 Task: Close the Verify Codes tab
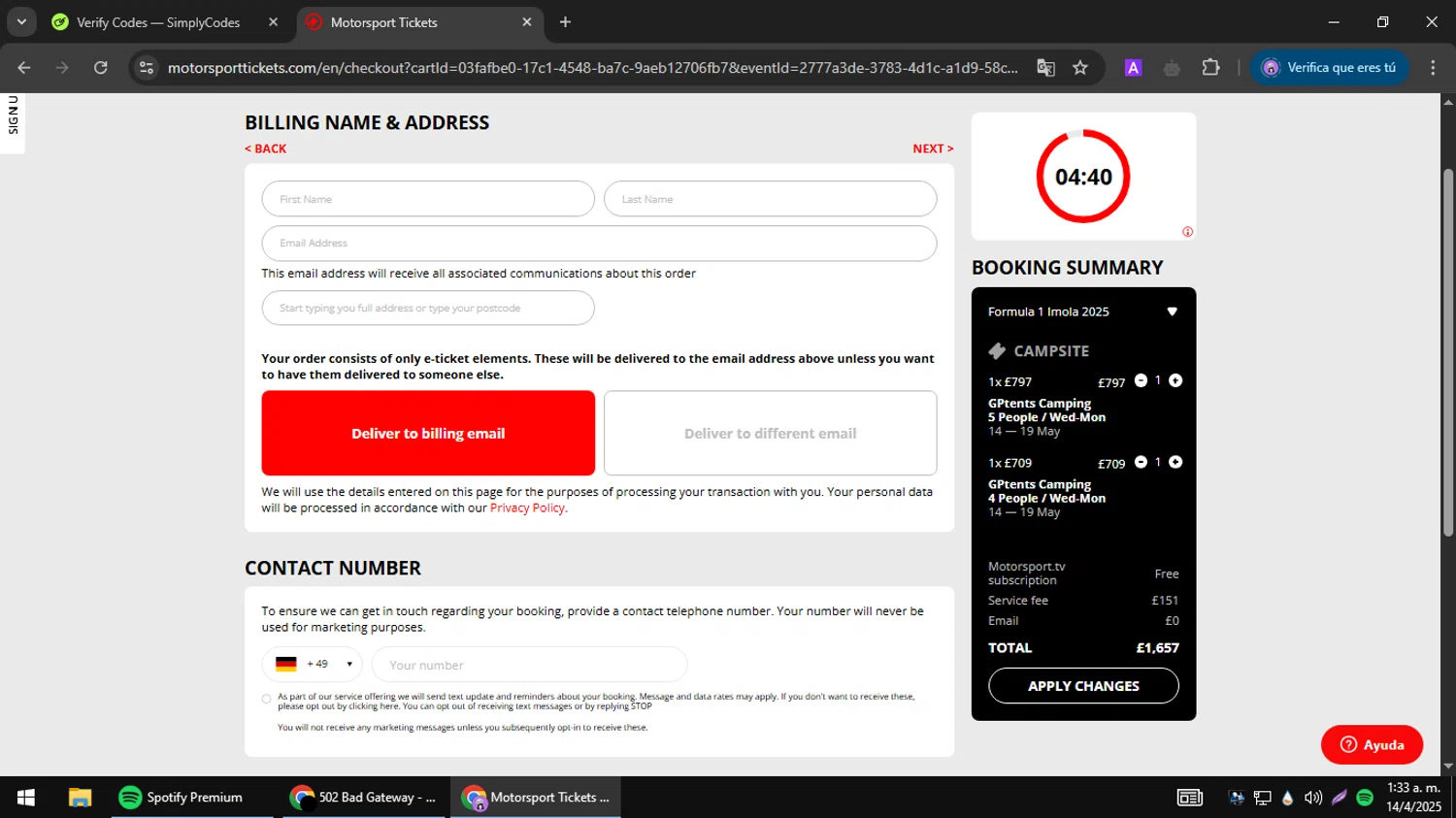[273, 22]
